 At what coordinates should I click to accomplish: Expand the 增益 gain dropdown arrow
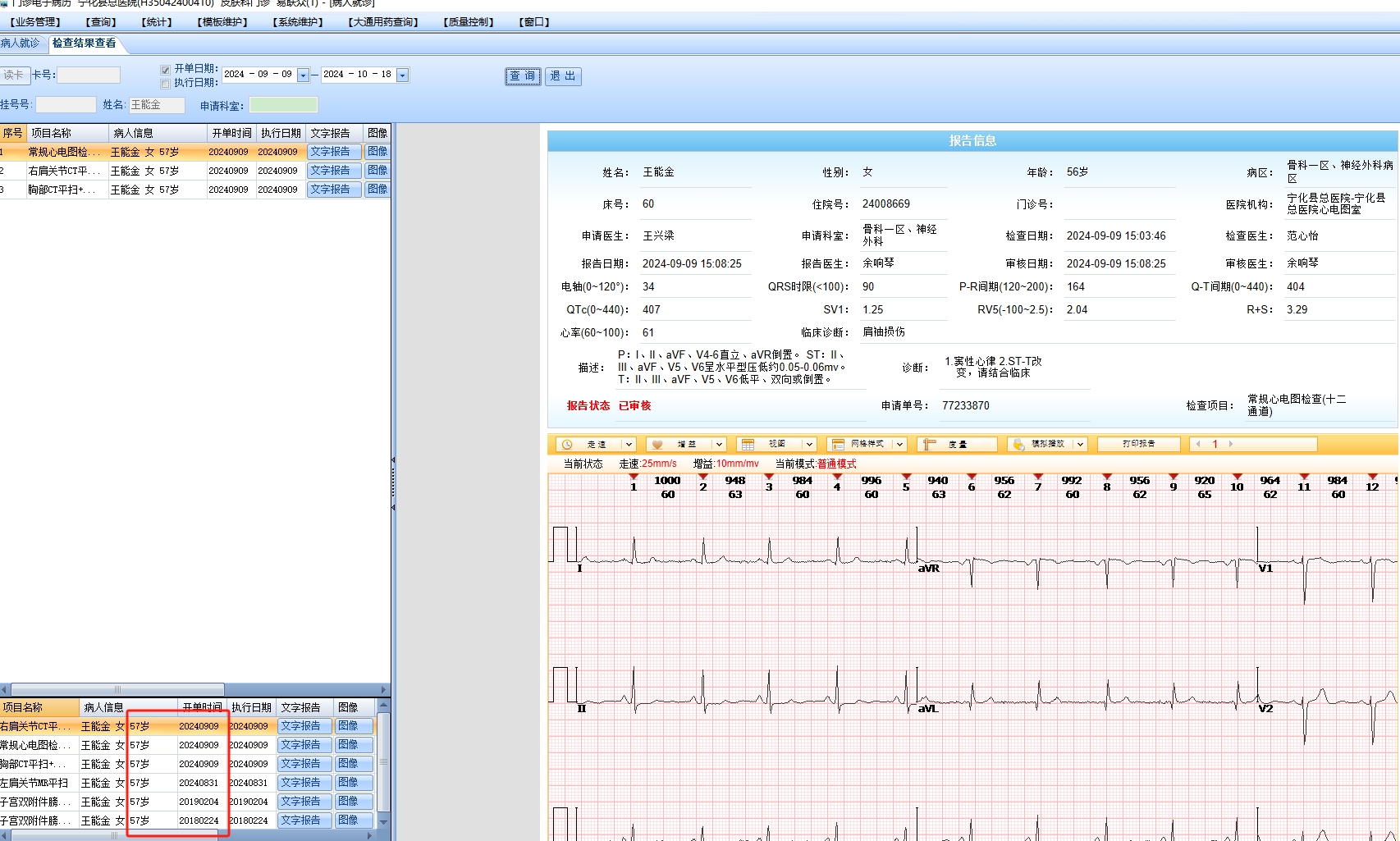click(x=719, y=445)
